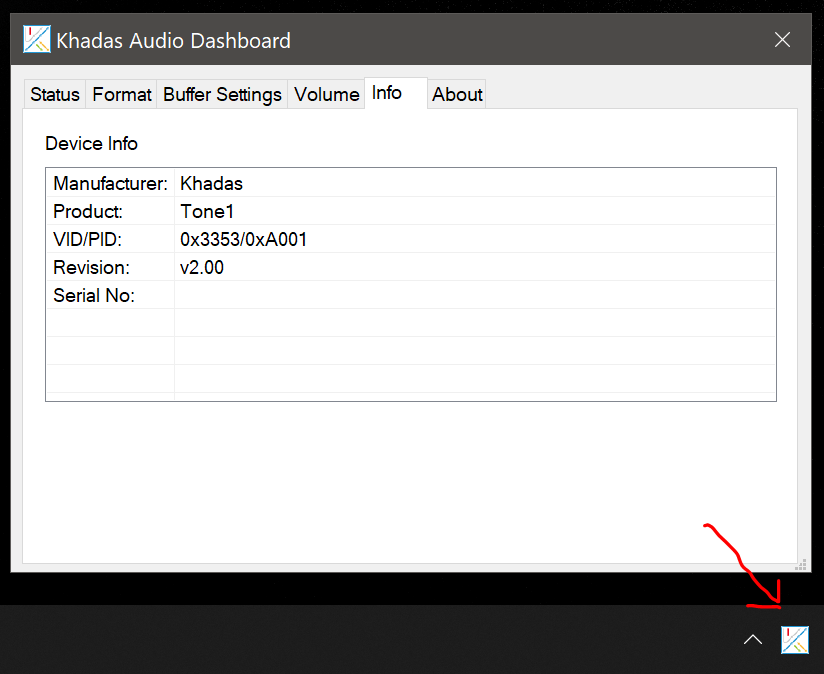Select the Manufacturer label cell
The height and width of the screenshot is (674, 824).
[x=110, y=183]
